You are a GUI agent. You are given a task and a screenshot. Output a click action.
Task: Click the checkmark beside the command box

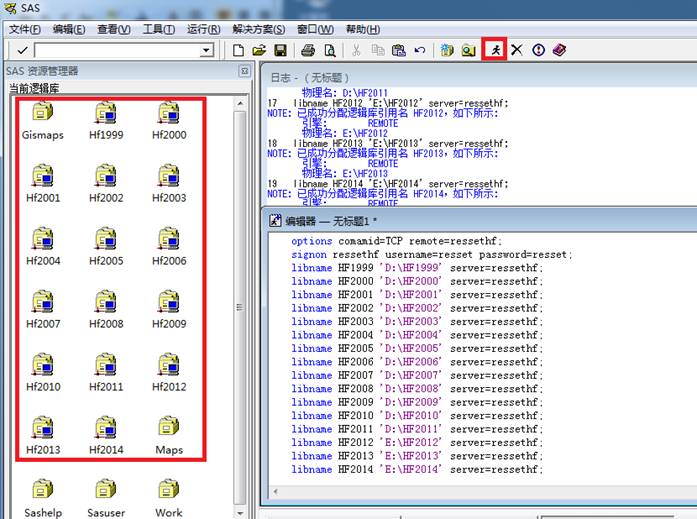tap(22, 50)
